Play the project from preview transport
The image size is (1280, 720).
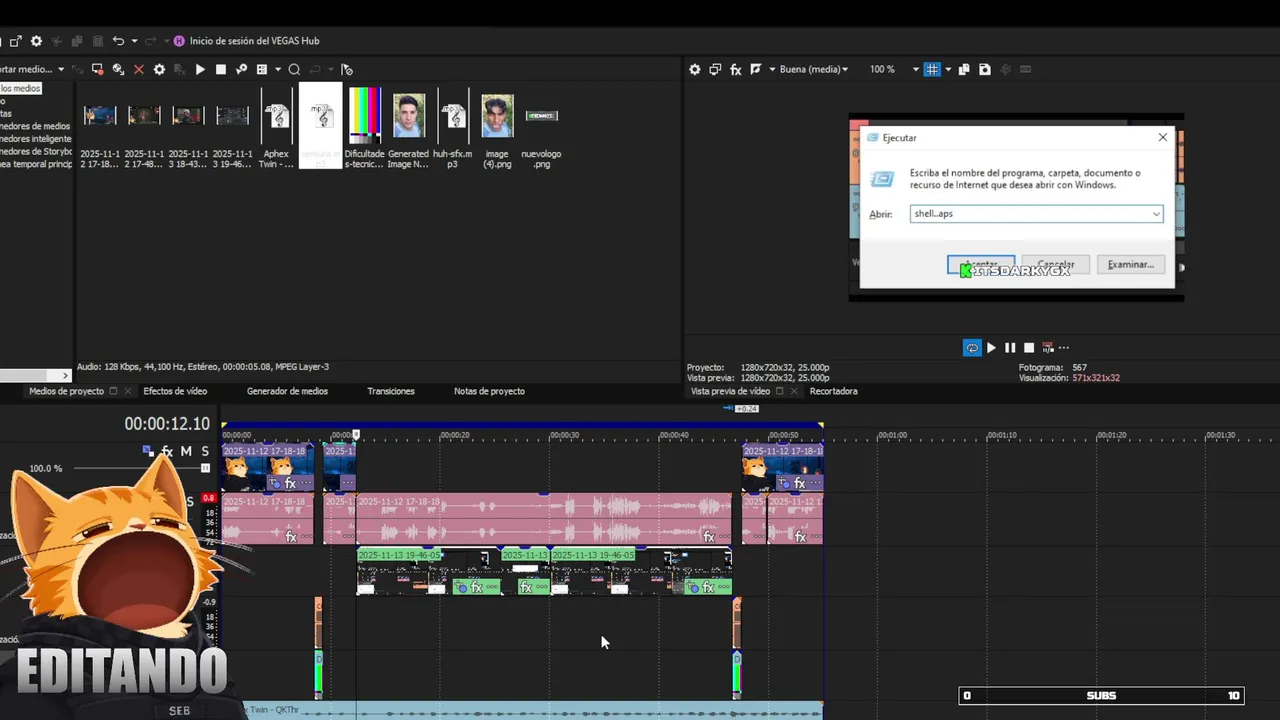coord(991,348)
